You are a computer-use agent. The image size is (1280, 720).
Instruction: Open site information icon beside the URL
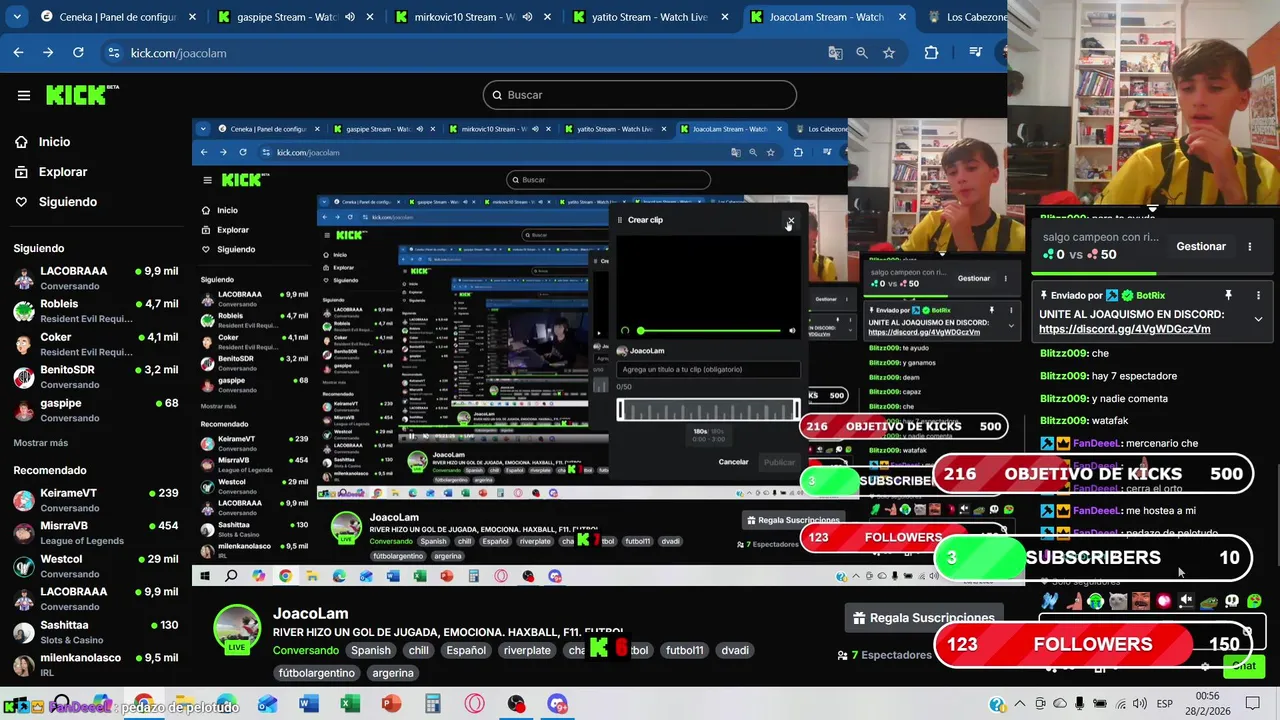113,53
